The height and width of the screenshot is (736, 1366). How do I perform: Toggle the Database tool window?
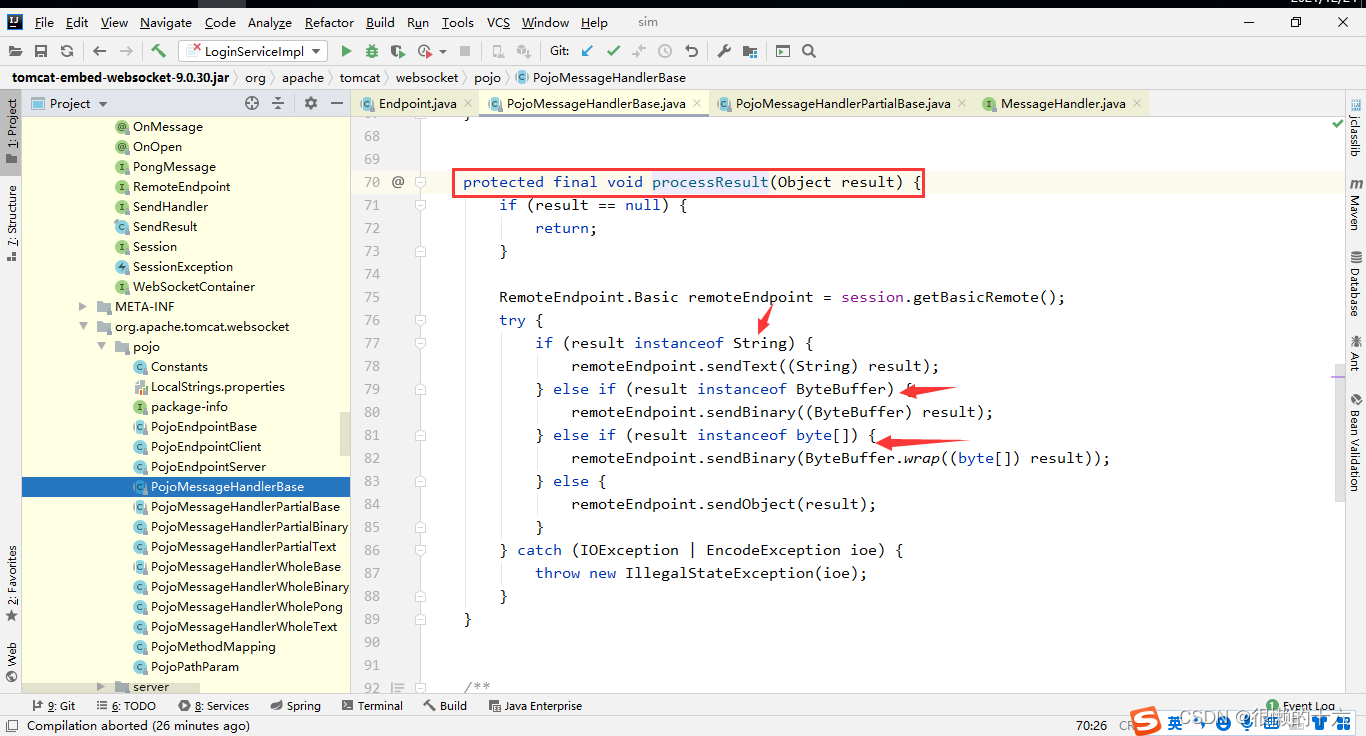(x=1356, y=284)
